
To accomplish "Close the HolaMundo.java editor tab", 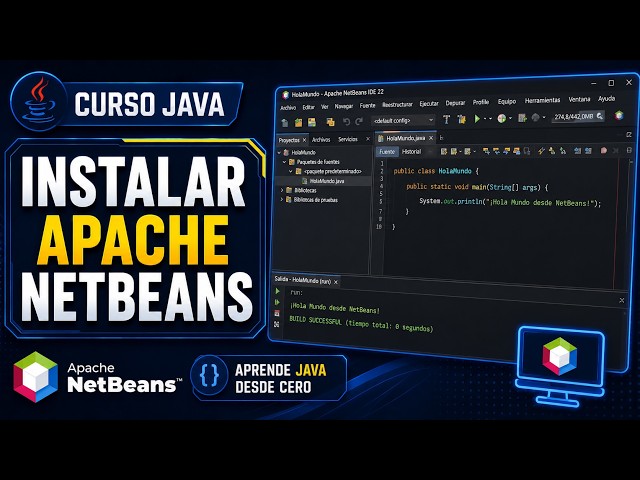I will click(x=431, y=138).
